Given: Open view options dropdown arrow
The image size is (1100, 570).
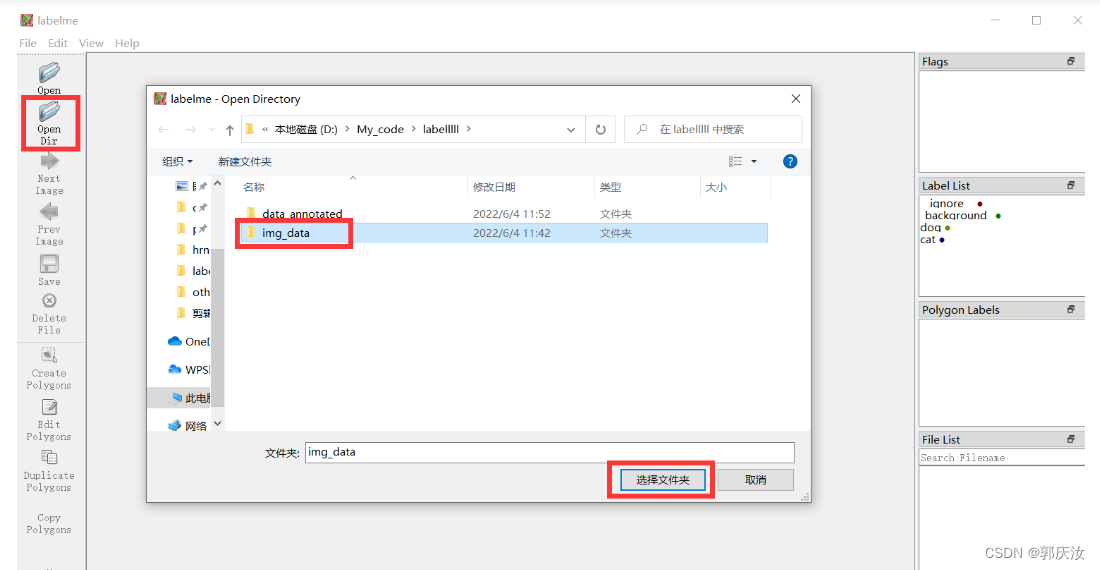Looking at the screenshot, I should coord(754,161).
